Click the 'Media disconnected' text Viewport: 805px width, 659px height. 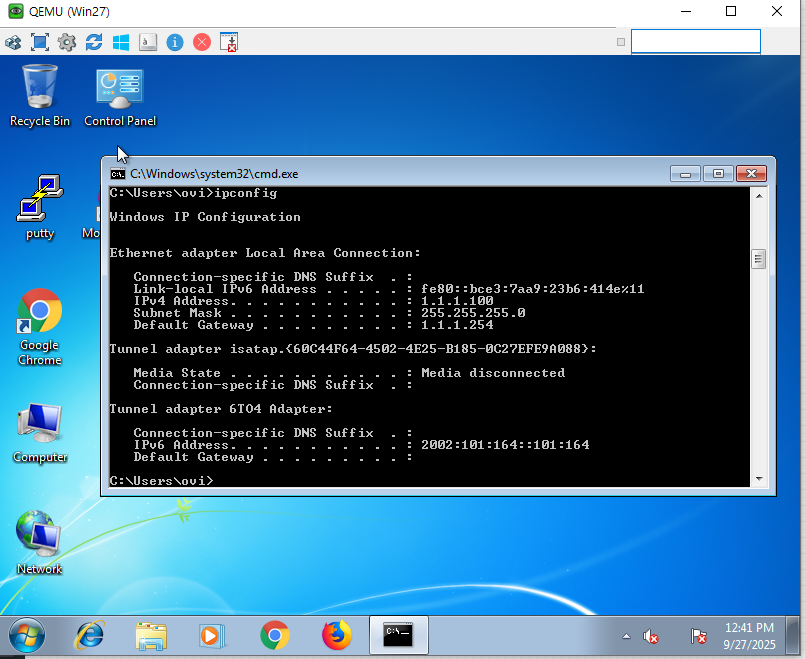493,373
